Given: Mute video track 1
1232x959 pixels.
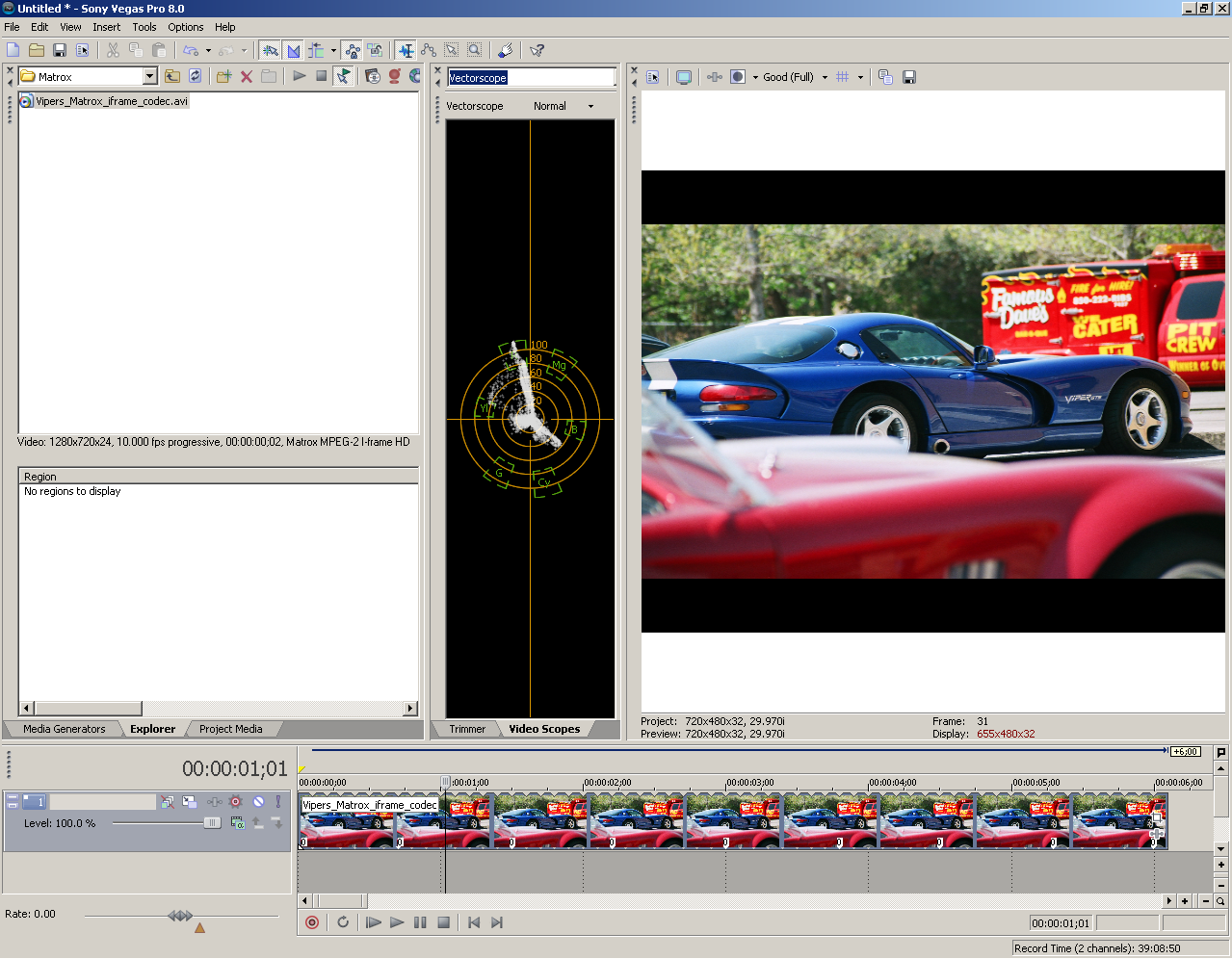Looking at the screenshot, I should pyautogui.click(x=258, y=801).
